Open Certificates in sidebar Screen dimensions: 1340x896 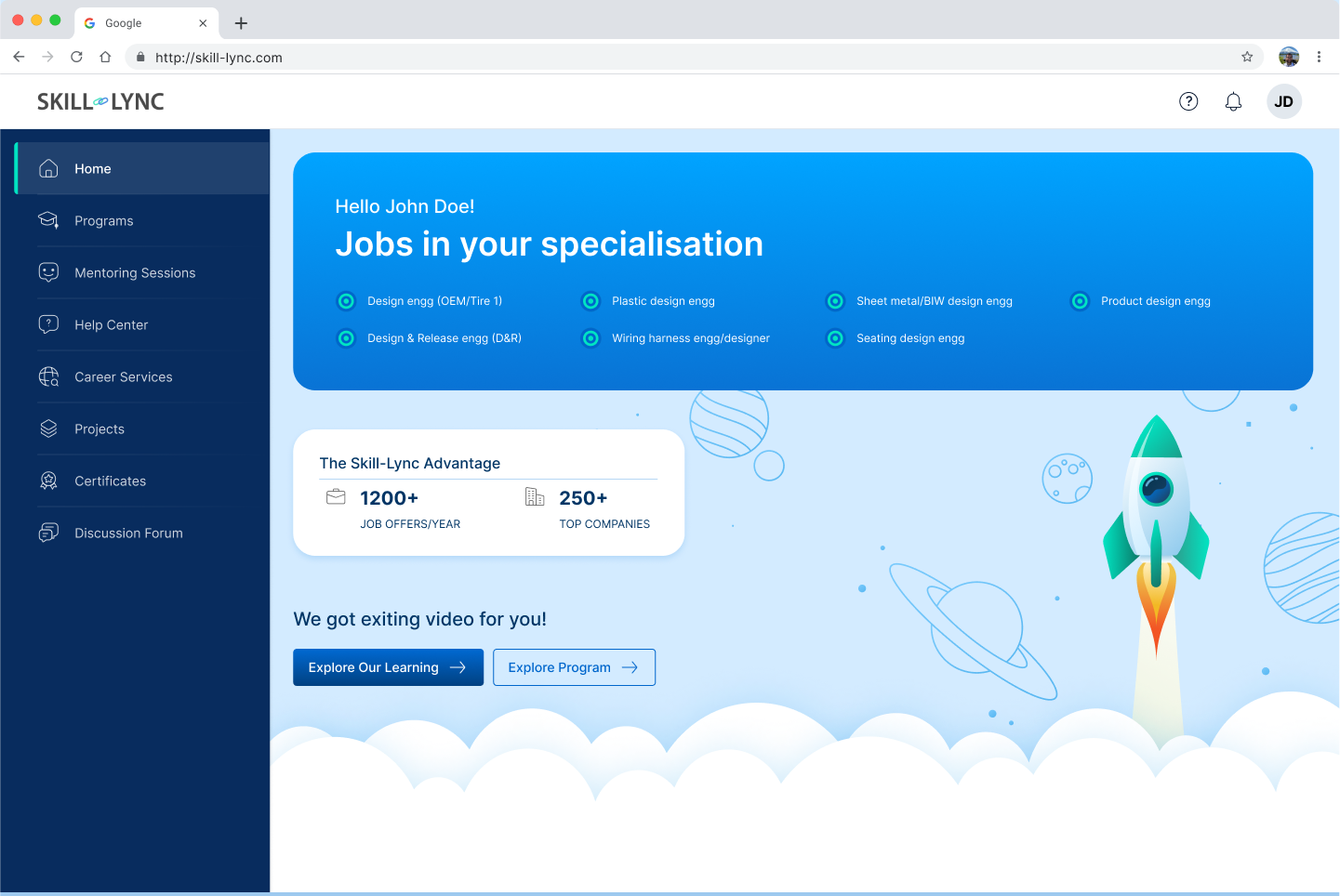click(x=142, y=481)
